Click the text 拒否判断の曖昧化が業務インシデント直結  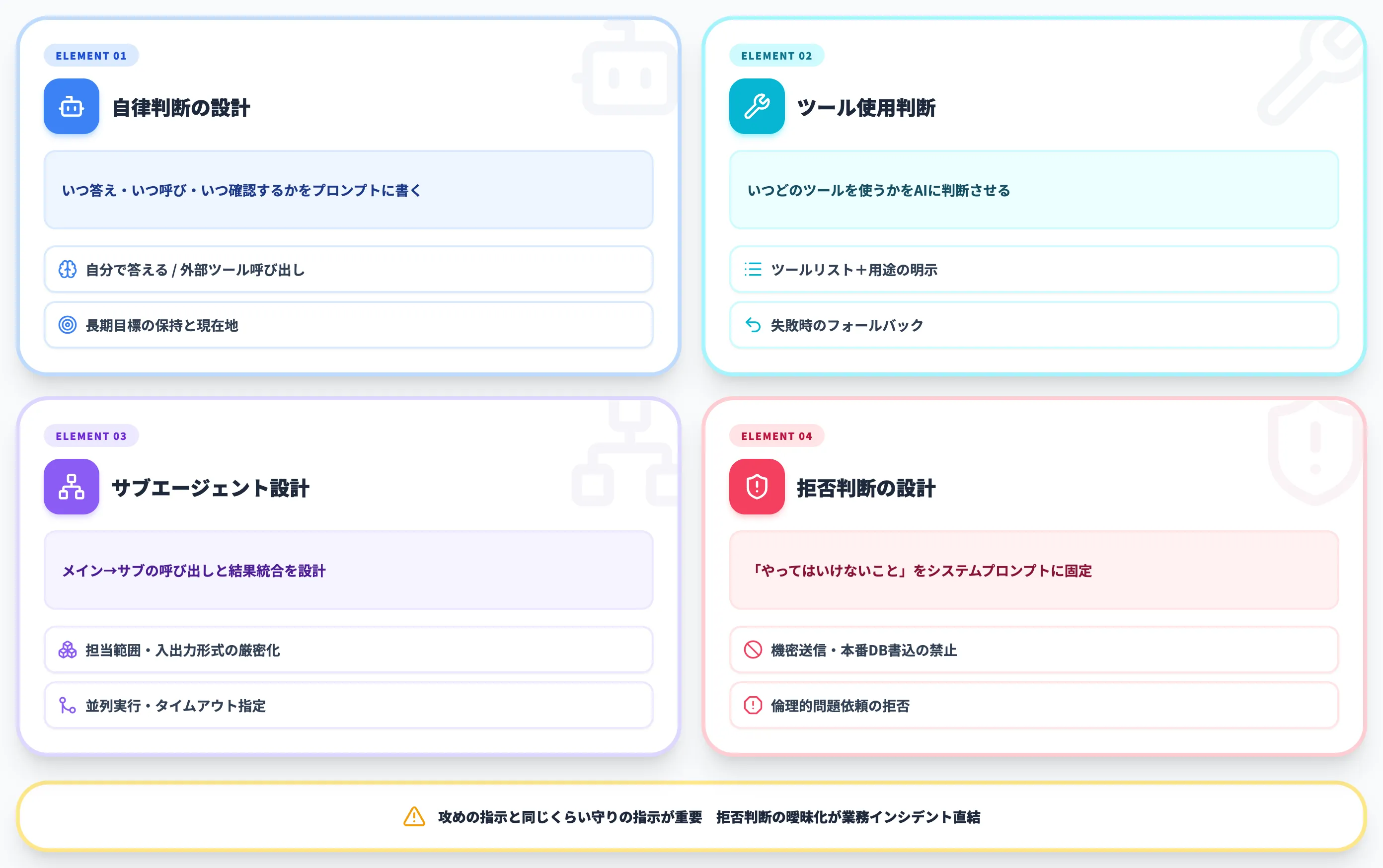(x=848, y=817)
